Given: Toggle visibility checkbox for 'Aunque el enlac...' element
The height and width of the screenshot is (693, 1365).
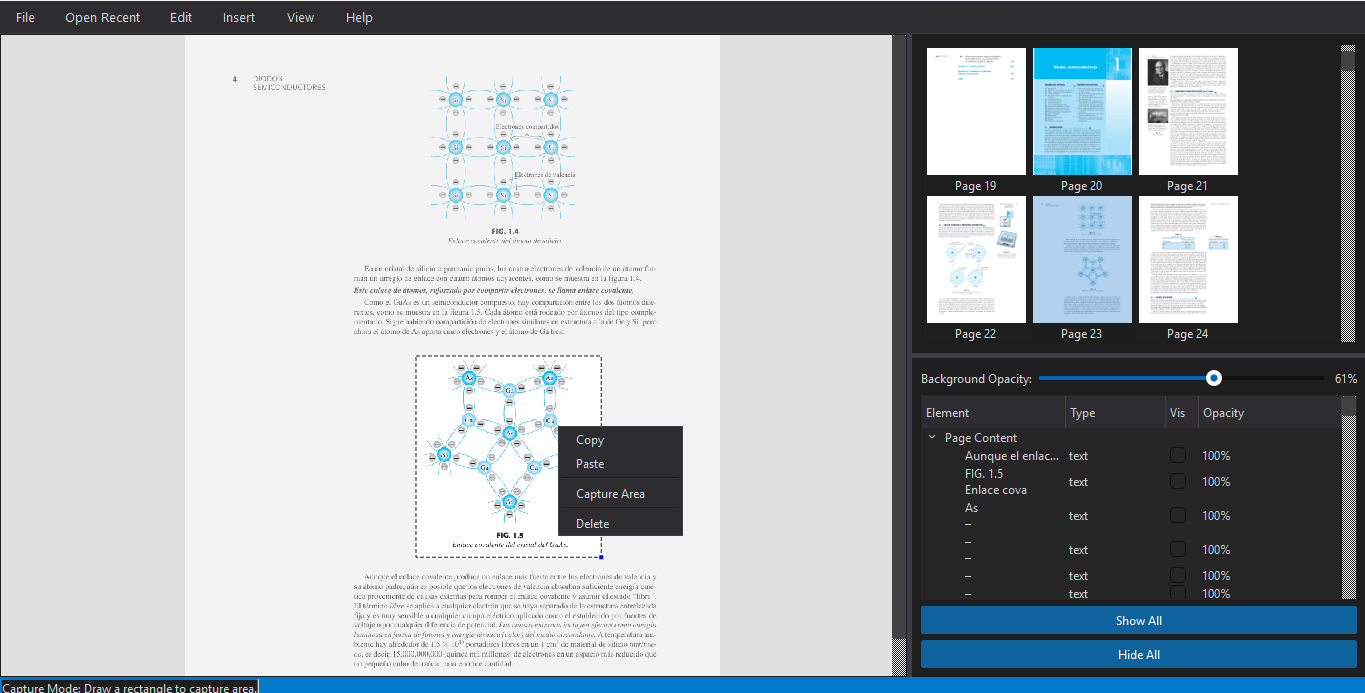Looking at the screenshot, I should pos(1178,456).
